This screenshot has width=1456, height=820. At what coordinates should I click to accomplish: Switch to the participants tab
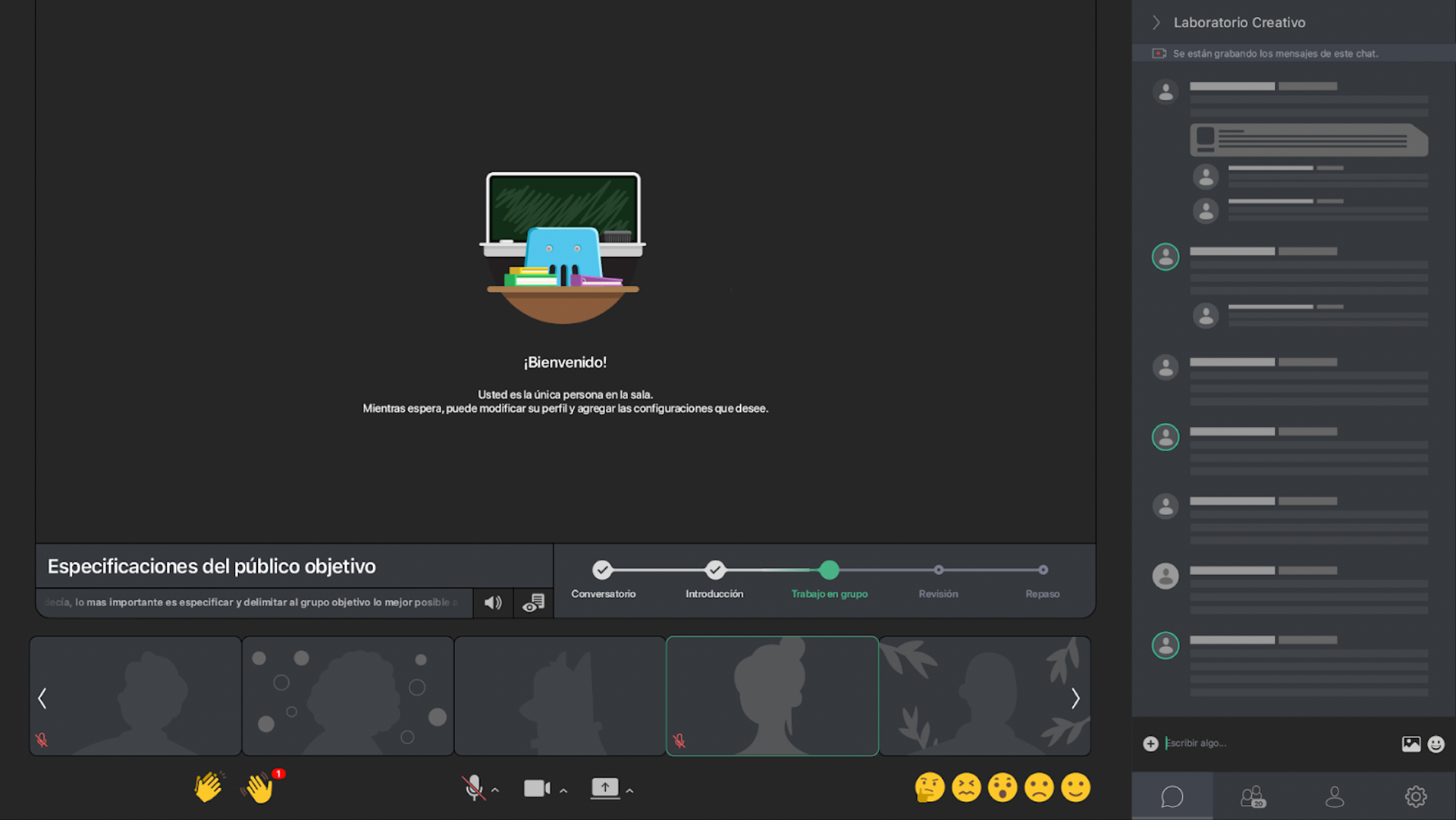(1253, 796)
